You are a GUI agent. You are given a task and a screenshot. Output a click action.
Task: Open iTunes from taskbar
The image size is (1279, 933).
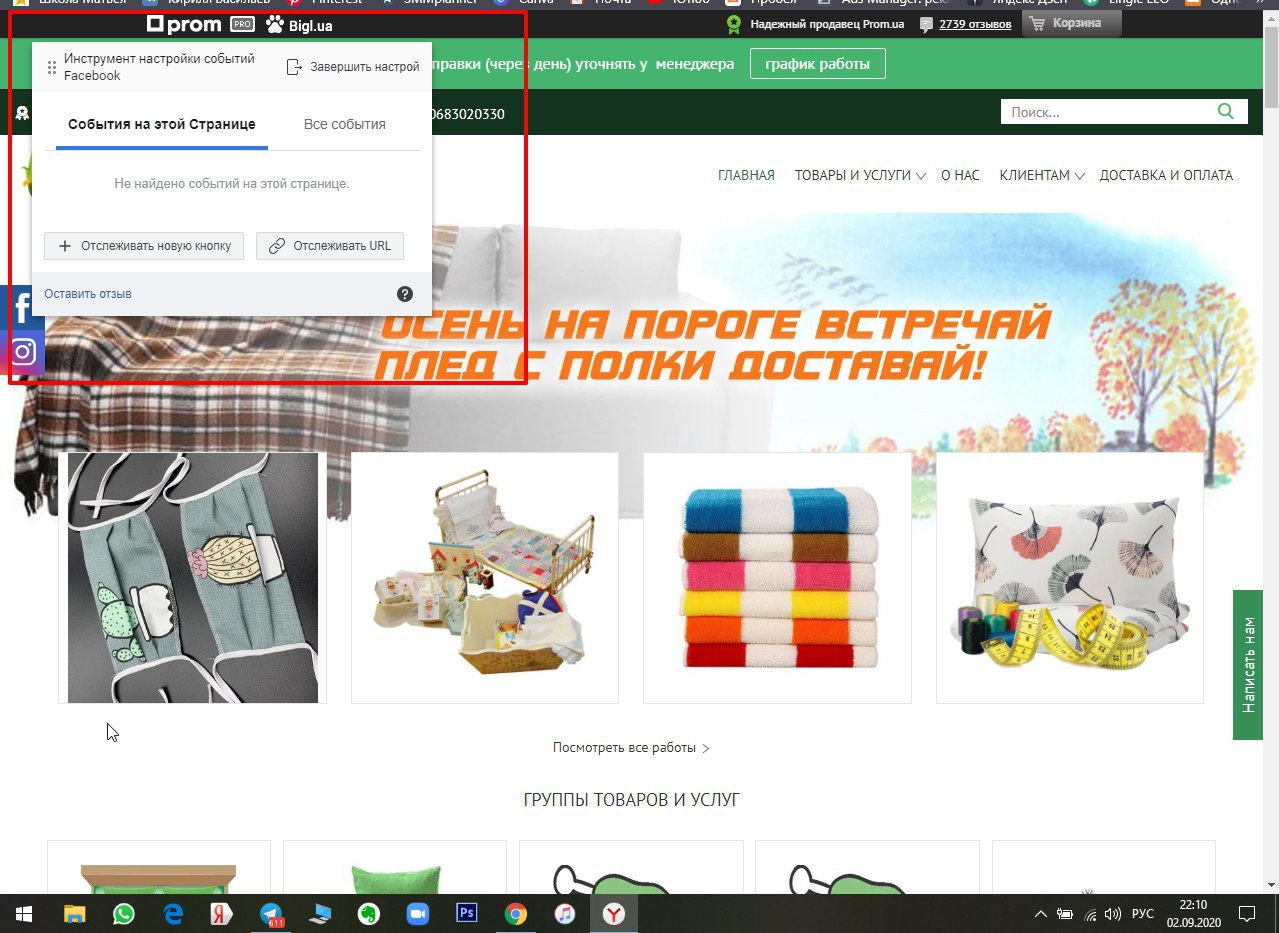[564, 914]
